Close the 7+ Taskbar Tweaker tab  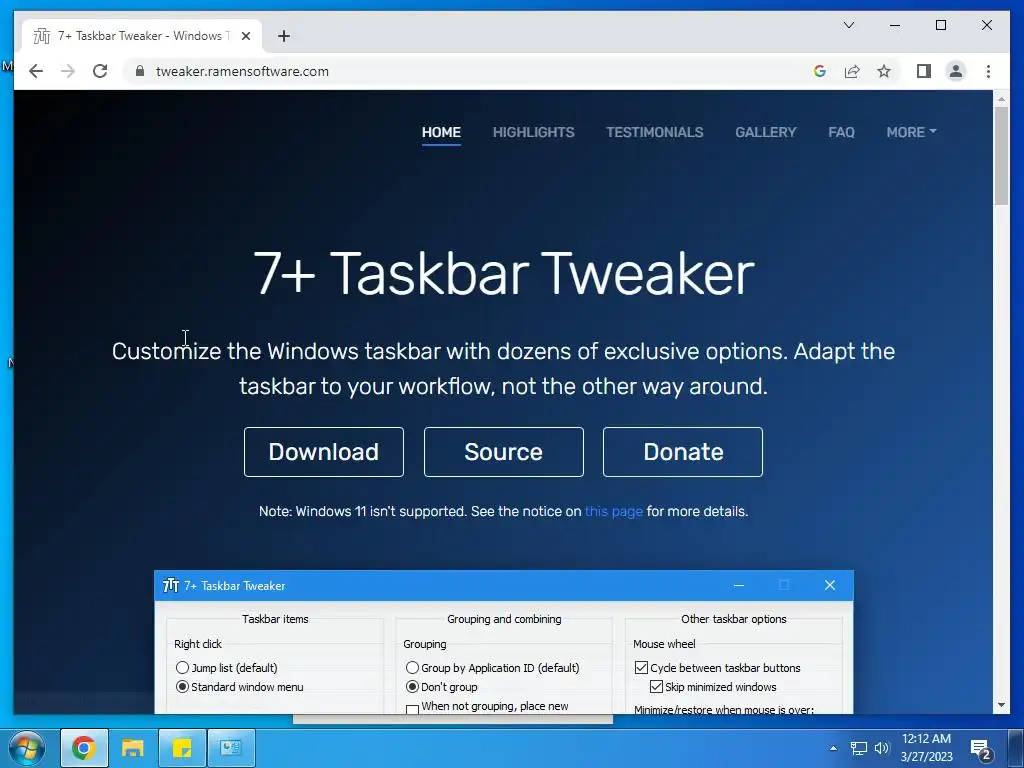coord(246,36)
